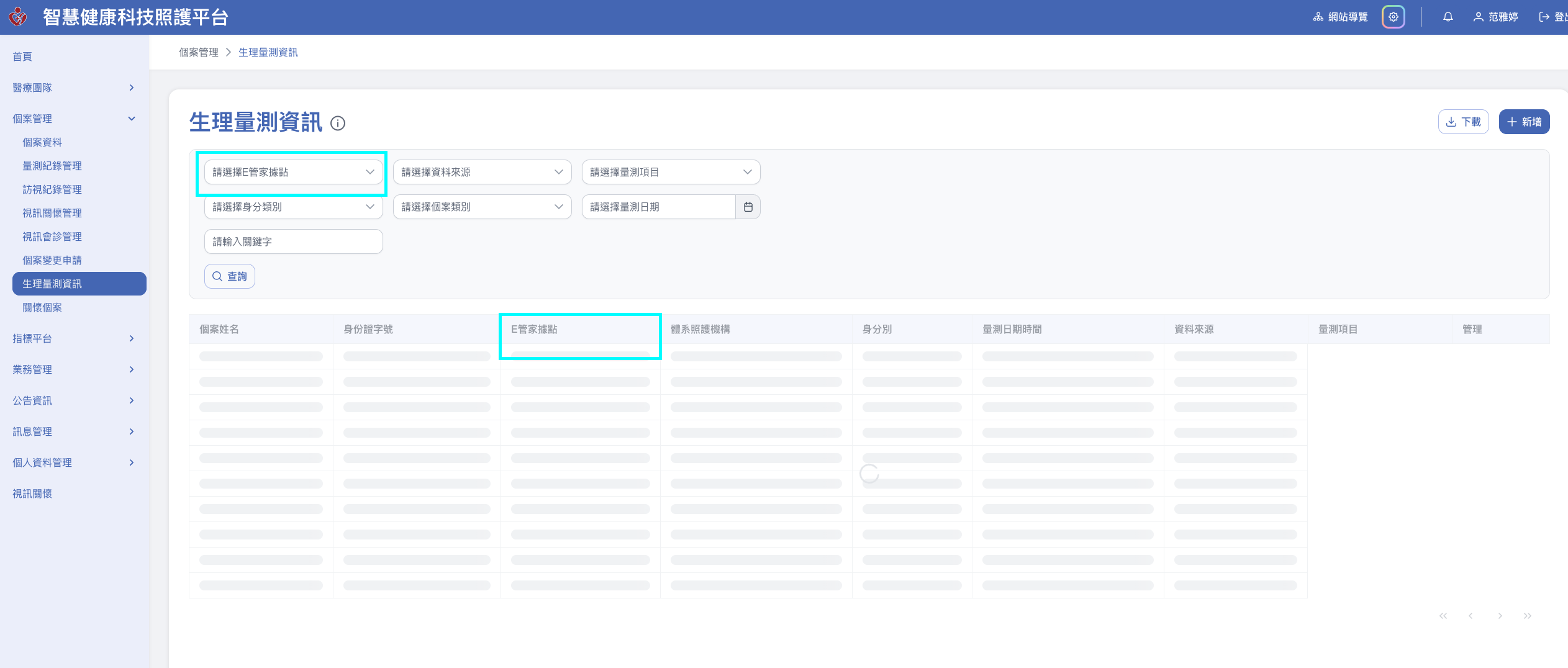Click the settings gear icon in header
This screenshot has height=668, width=1568.
coord(1393,17)
